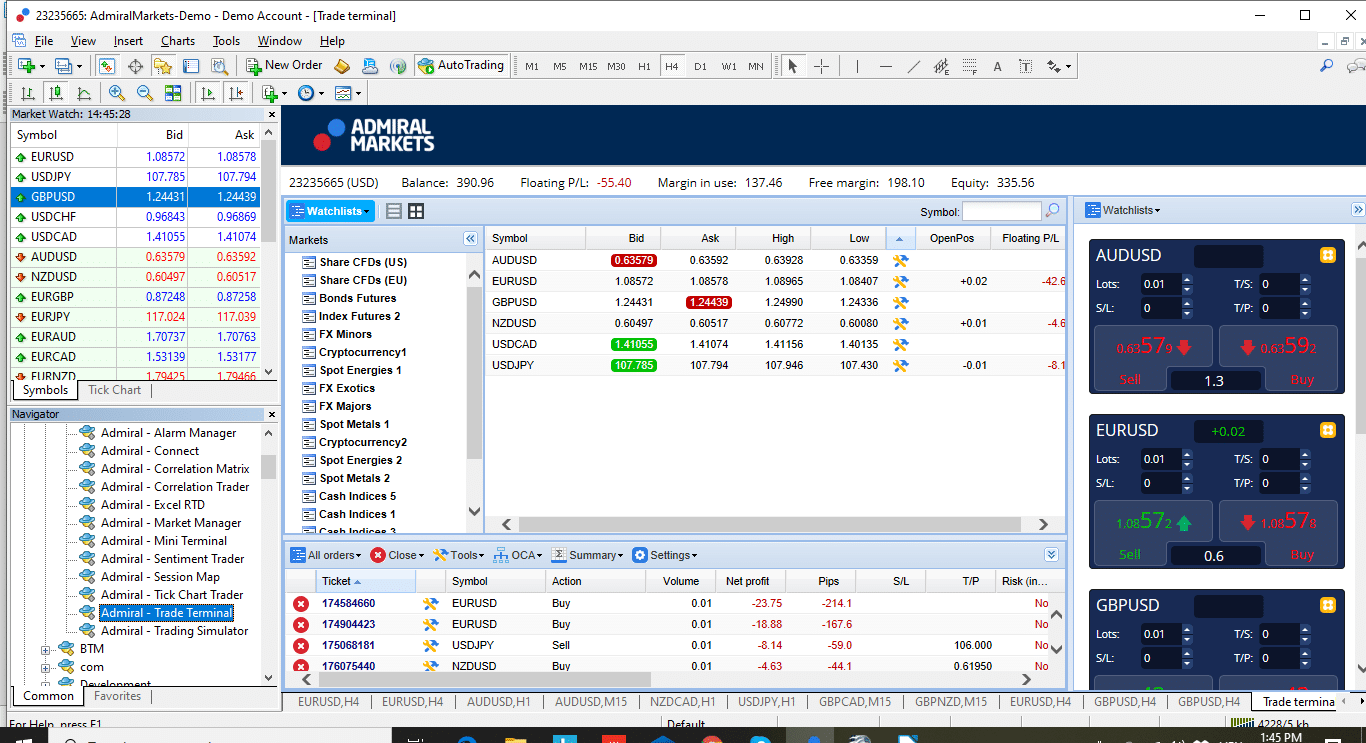Switch timeframe to W1
1366x743 pixels.
pos(729,67)
